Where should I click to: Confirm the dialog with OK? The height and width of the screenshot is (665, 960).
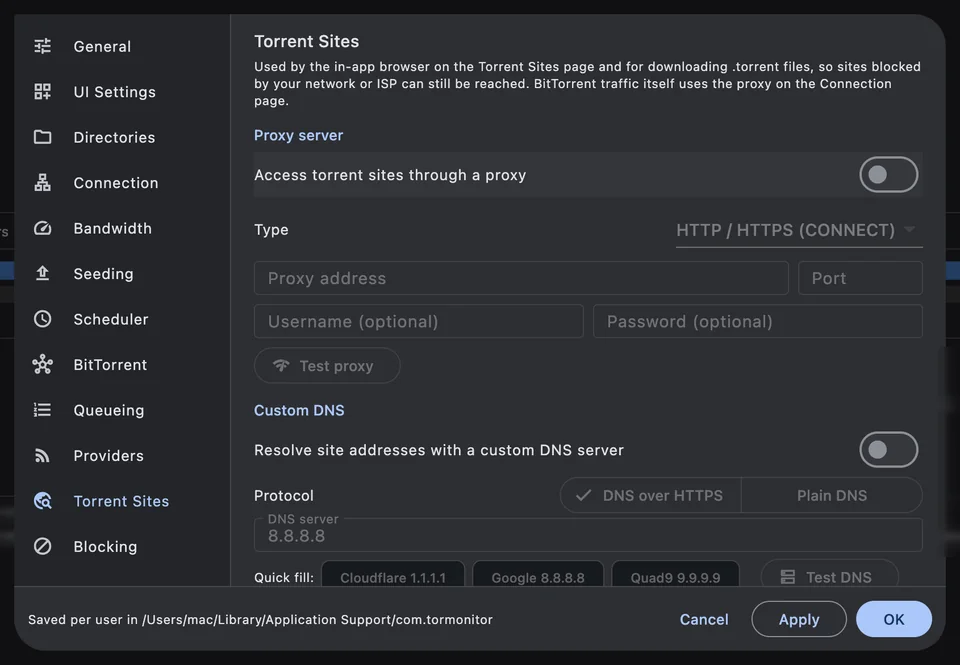point(894,619)
